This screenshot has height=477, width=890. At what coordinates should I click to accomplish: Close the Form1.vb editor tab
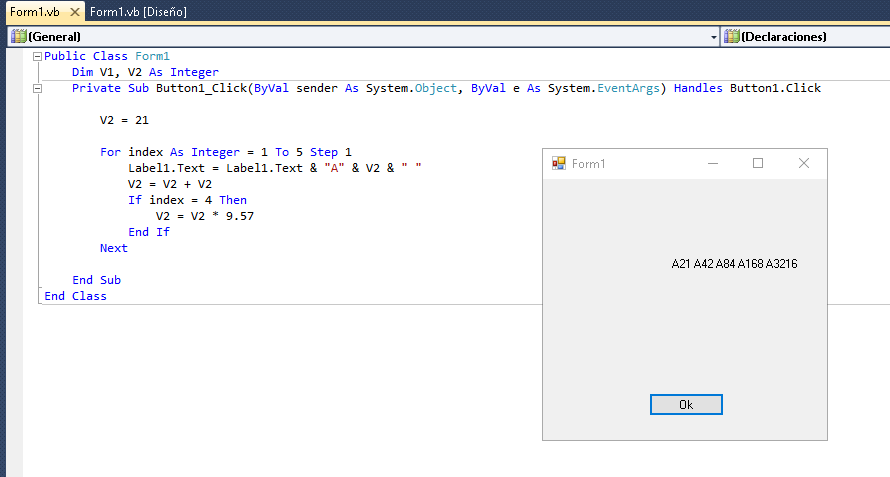tap(75, 12)
